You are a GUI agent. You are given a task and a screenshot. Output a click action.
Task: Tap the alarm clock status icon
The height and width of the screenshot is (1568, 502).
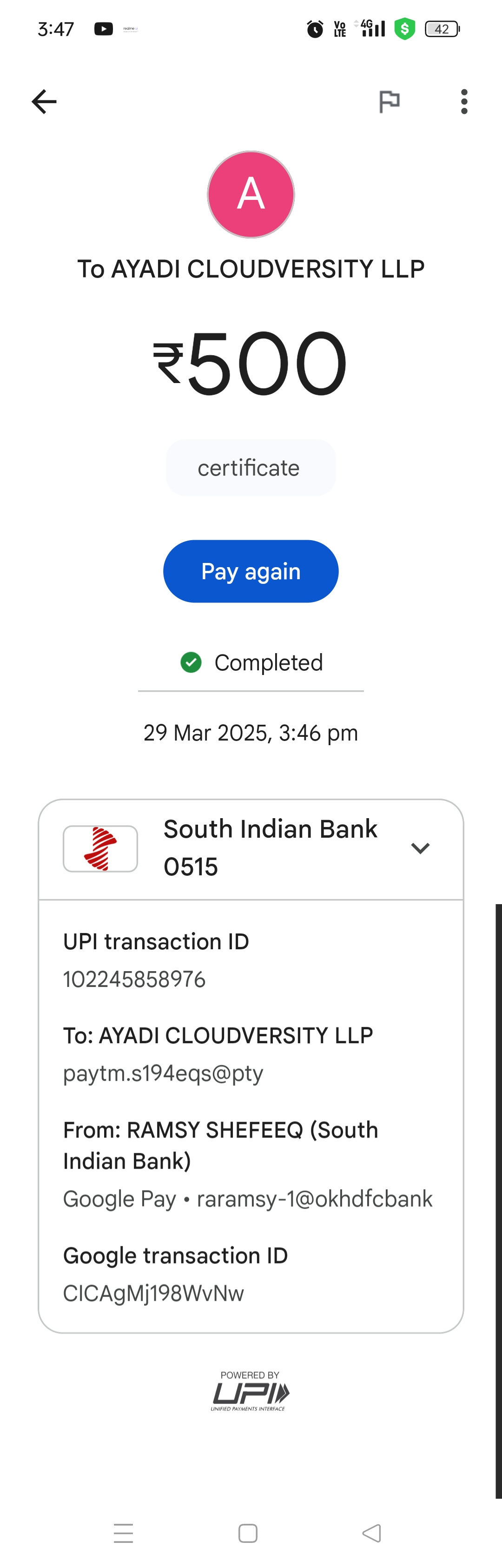coord(315,29)
